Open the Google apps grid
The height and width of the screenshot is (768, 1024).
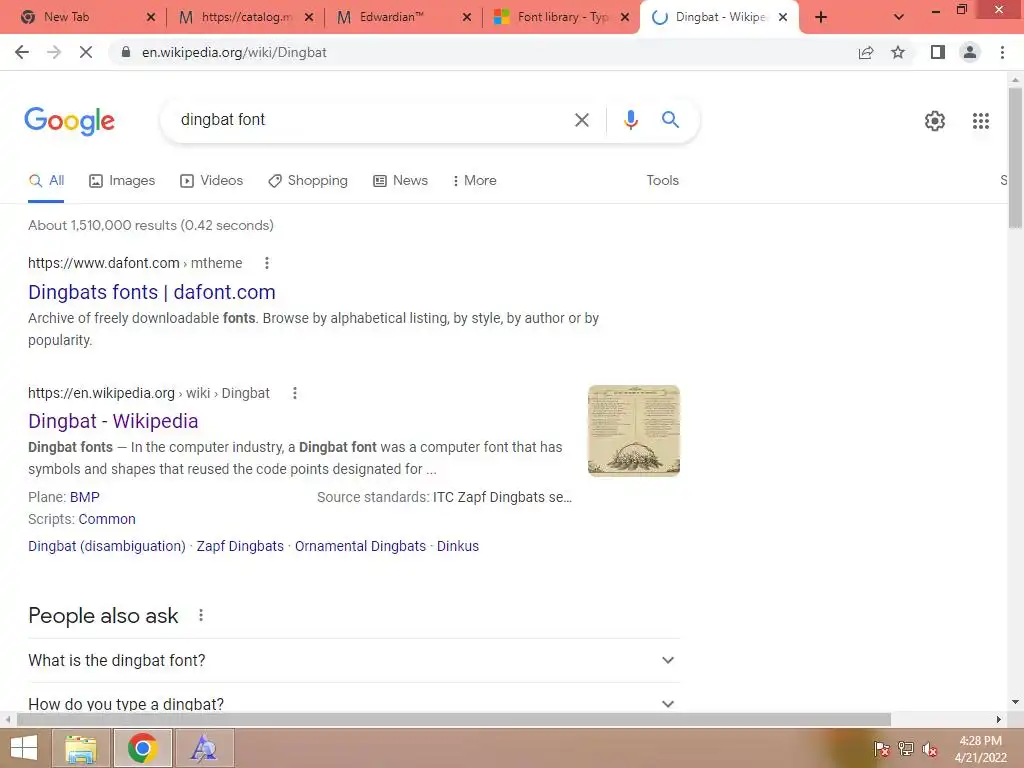[980, 121]
